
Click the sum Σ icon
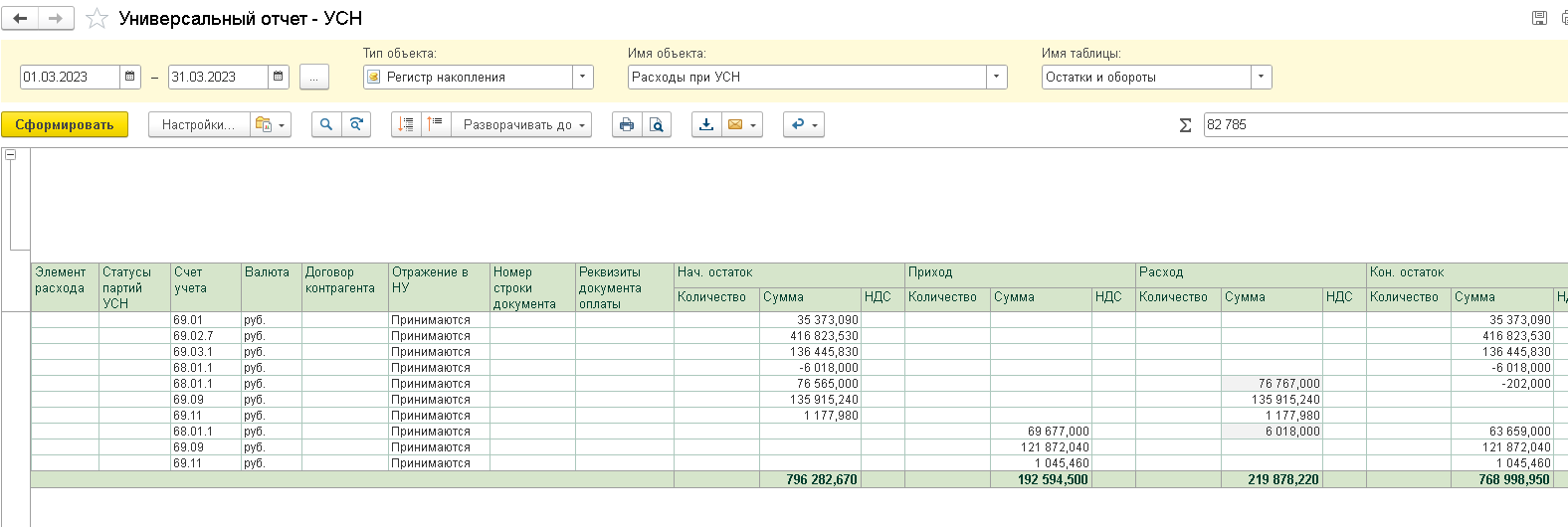pos(1185,125)
